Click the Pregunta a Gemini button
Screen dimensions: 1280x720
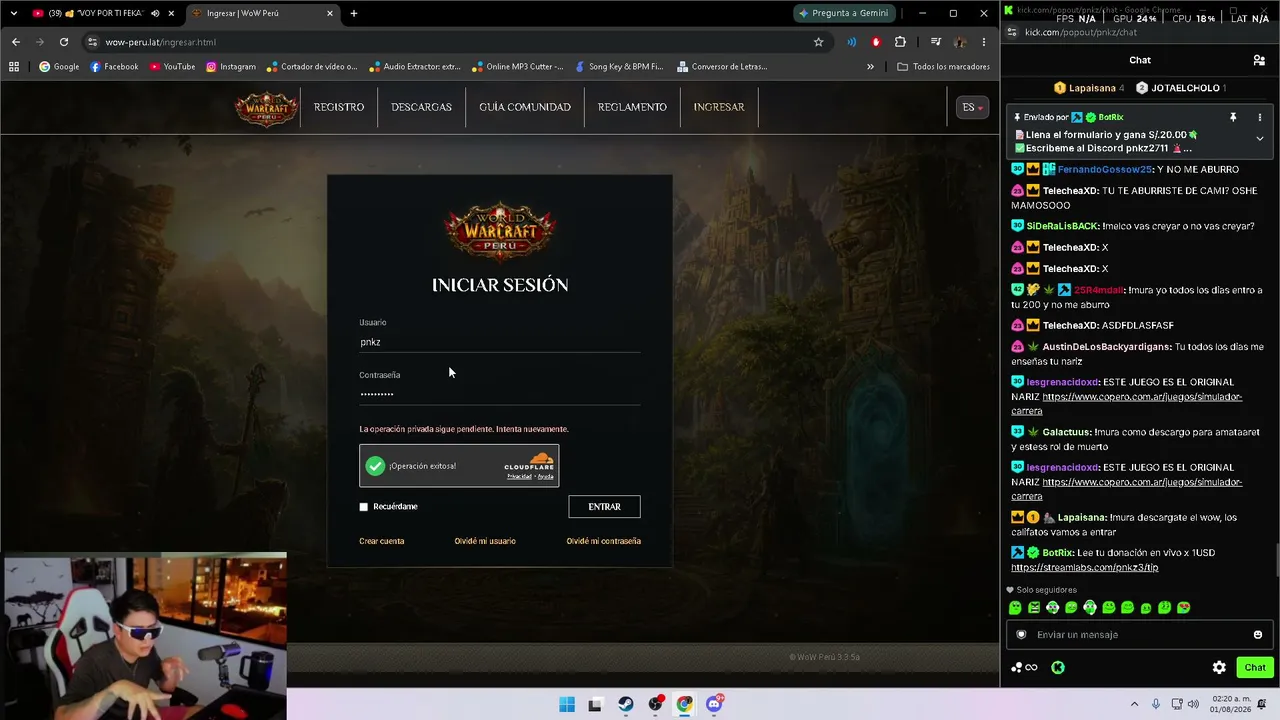pos(846,13)
